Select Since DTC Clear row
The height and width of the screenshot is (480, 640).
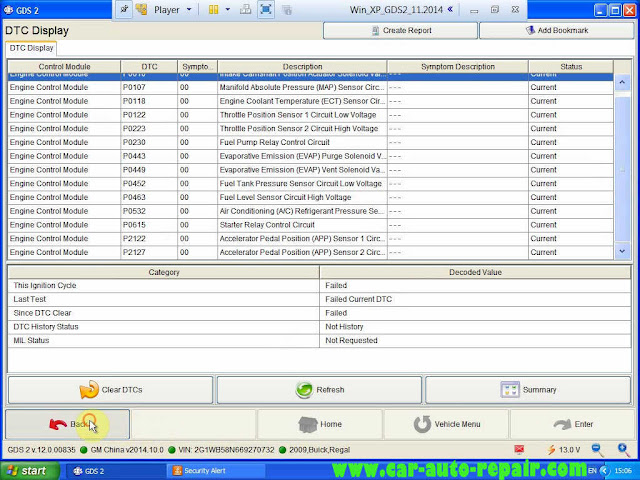pyautogui.click(x=319, y=313)
